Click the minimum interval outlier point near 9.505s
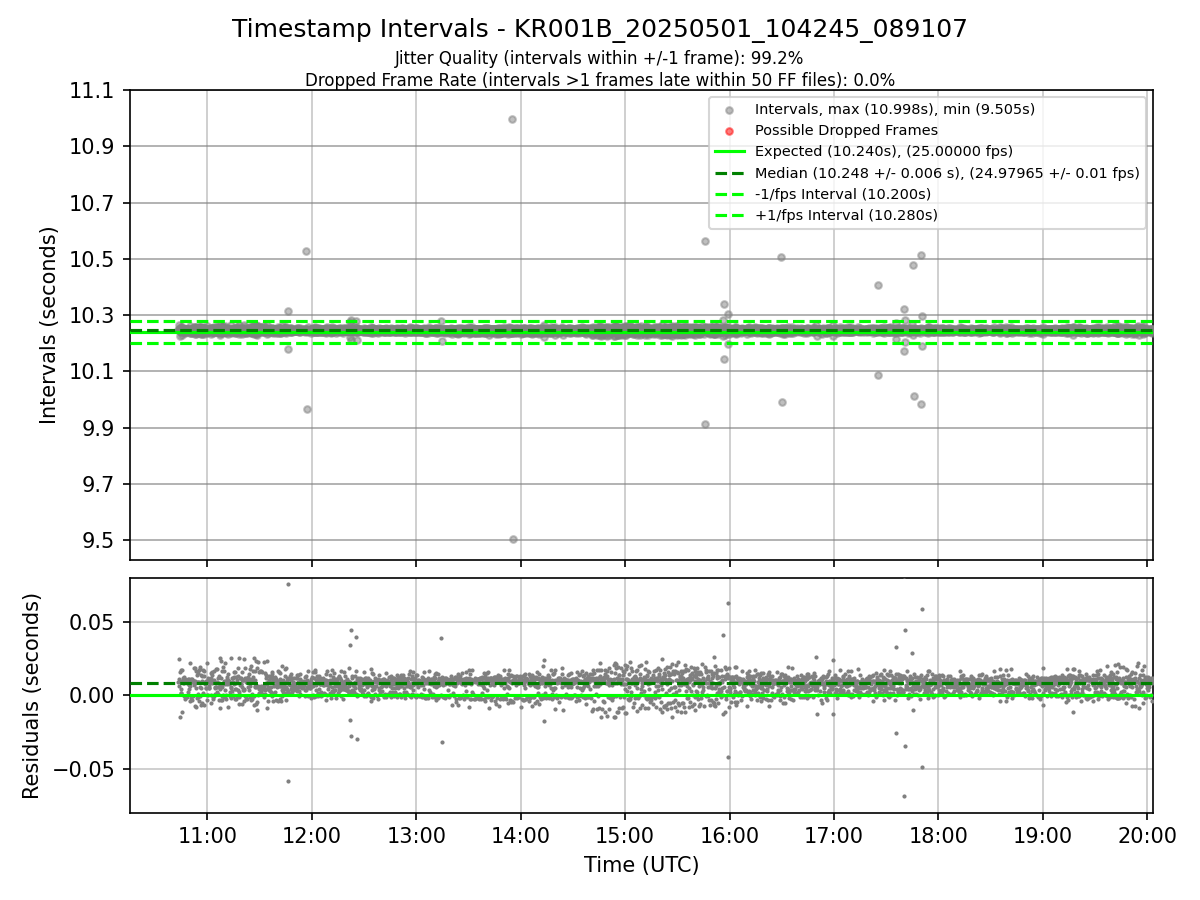This screenshot has width=1200, height=900. pyautogui.click(x=513, y=539)
